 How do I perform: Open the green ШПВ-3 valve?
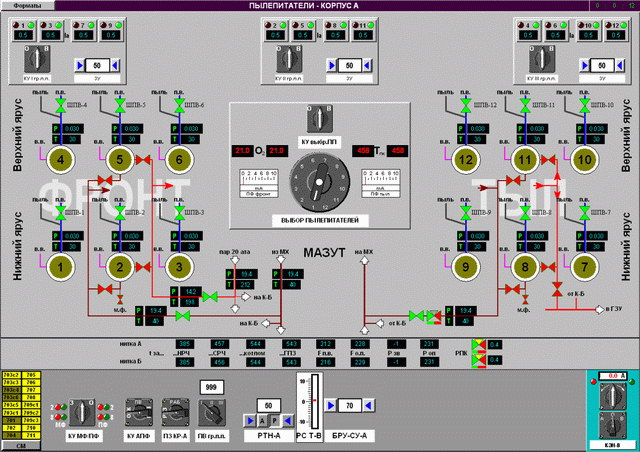(179, 213)
